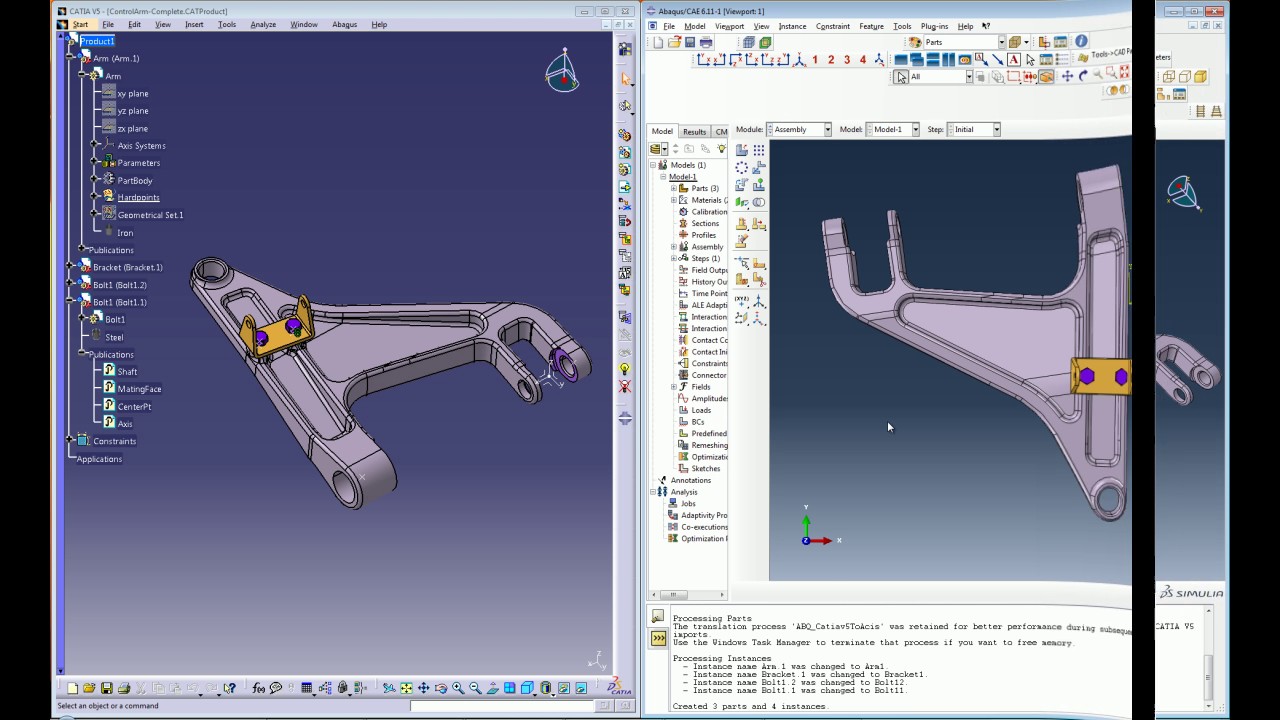Open Abaqus Viewport menu
This screenshot has width=1280, height=720.
coord(729,26)
